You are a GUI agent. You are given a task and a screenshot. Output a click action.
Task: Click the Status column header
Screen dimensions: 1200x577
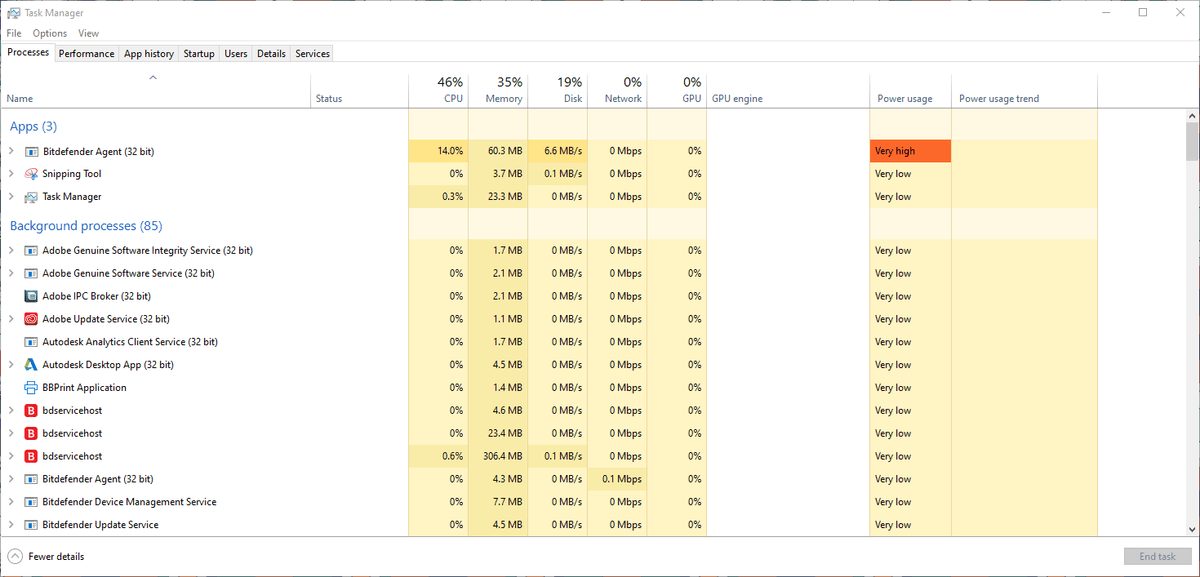(x=360, y=90)
